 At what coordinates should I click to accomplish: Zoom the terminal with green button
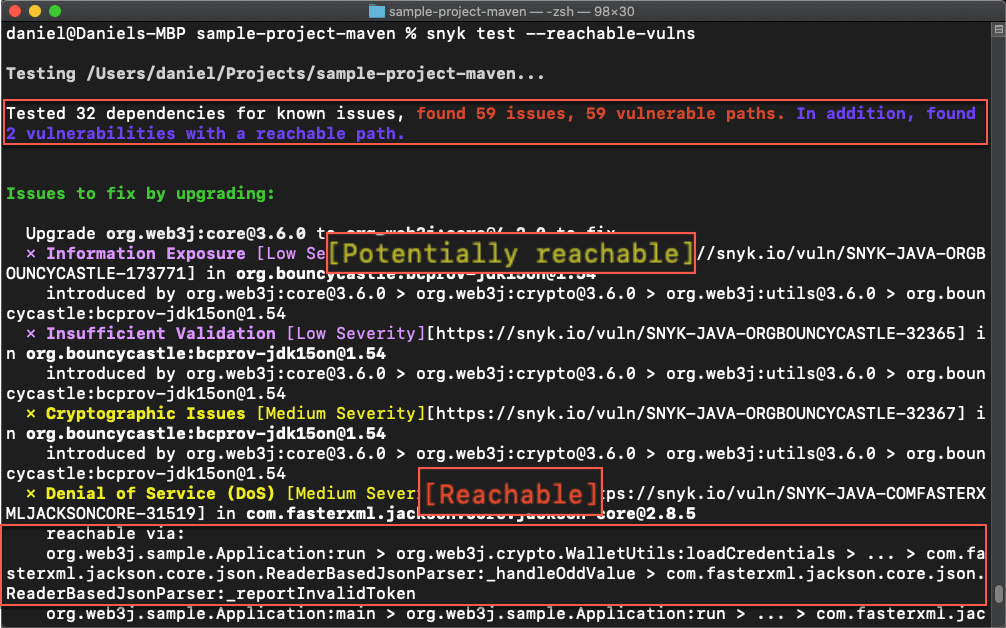coord(55,11)
